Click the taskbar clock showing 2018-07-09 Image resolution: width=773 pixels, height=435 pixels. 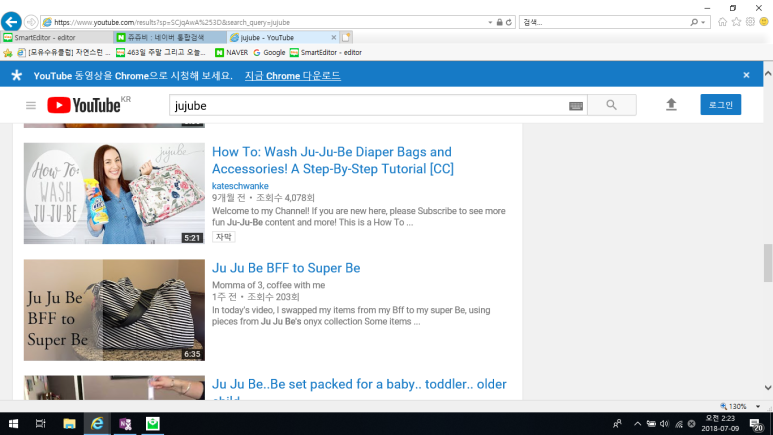click(x=720, y=424)
